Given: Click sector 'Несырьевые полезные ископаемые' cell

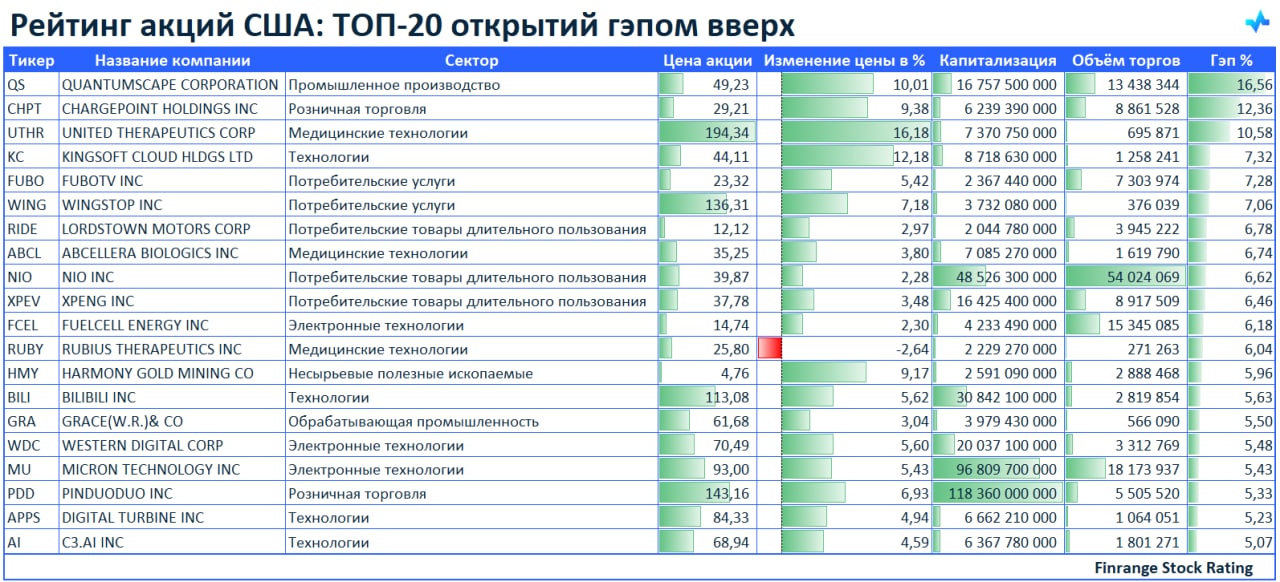Looking at the screenshot, I should [471, 373].
